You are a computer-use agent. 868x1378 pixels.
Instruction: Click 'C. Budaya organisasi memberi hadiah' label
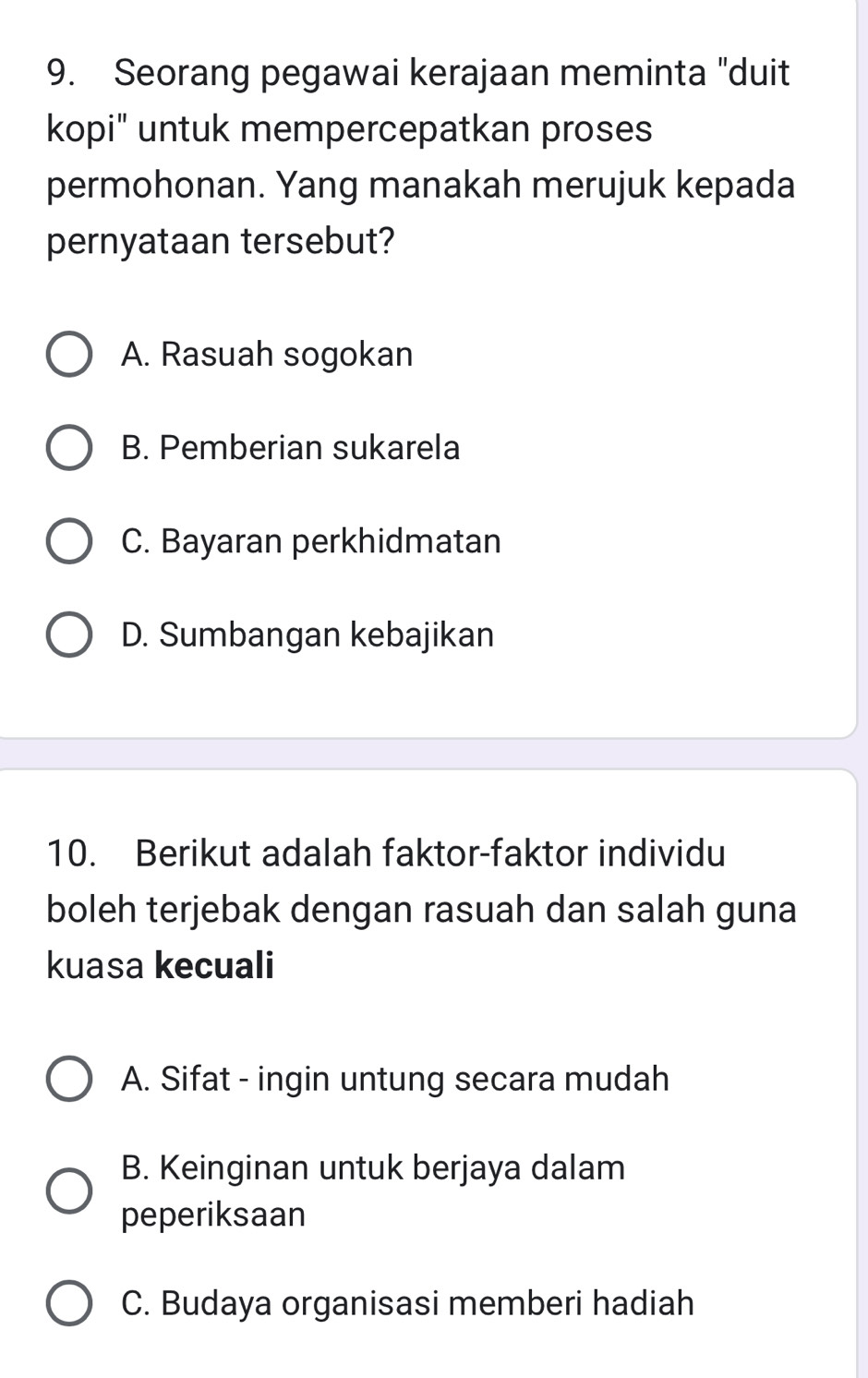(406, 1303)
